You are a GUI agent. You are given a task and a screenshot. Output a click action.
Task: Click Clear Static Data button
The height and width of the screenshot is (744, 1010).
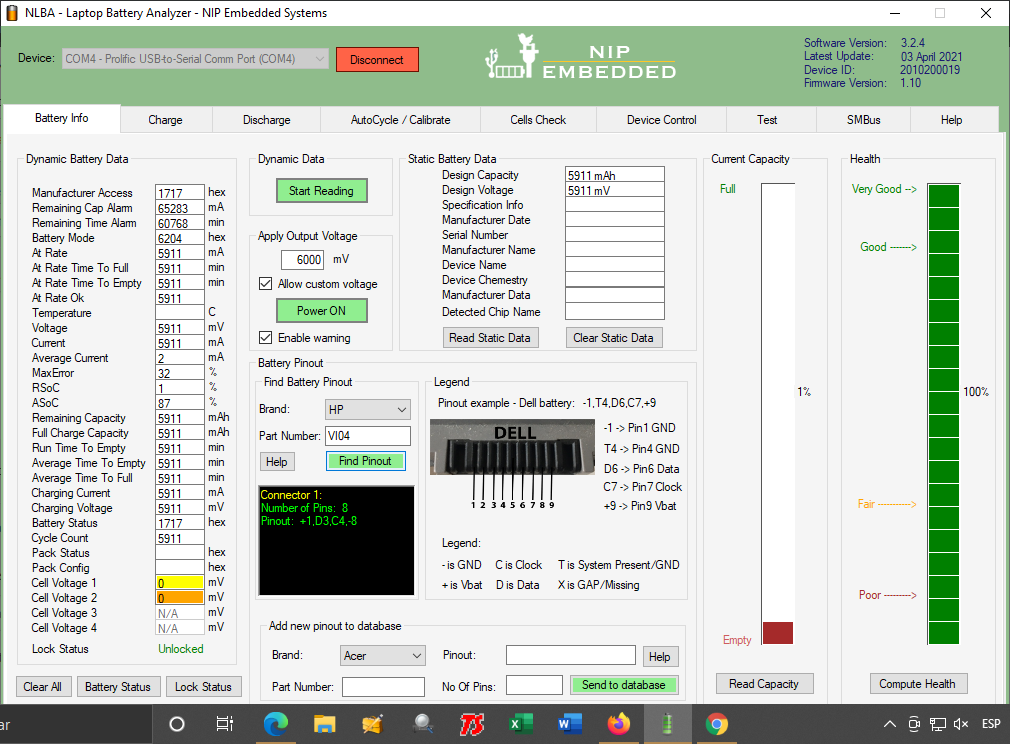pyautogui.click(x=613, y=338)
